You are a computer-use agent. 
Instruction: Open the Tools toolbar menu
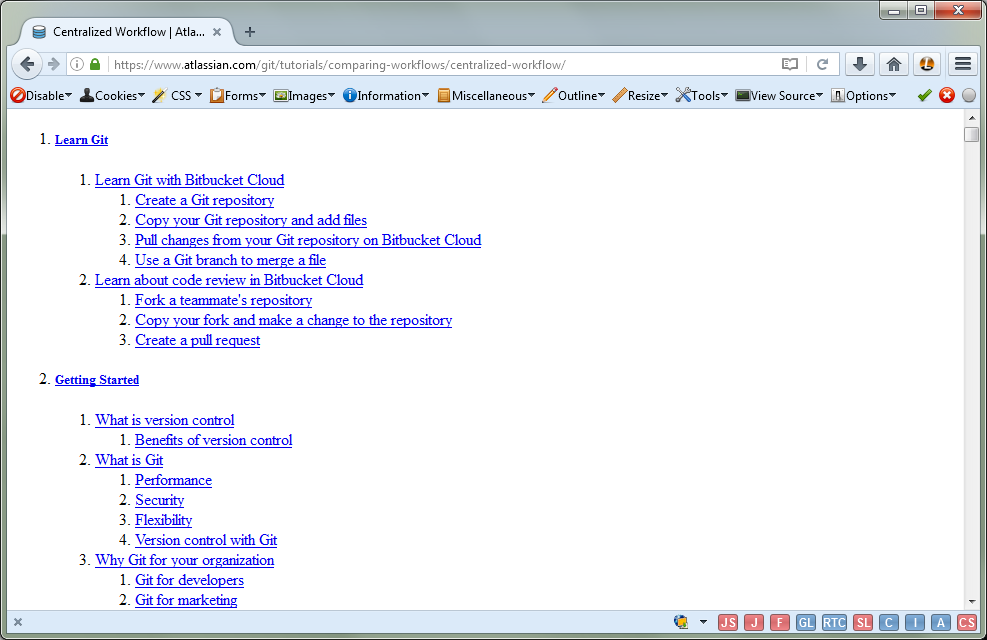(x=701, y=96)
